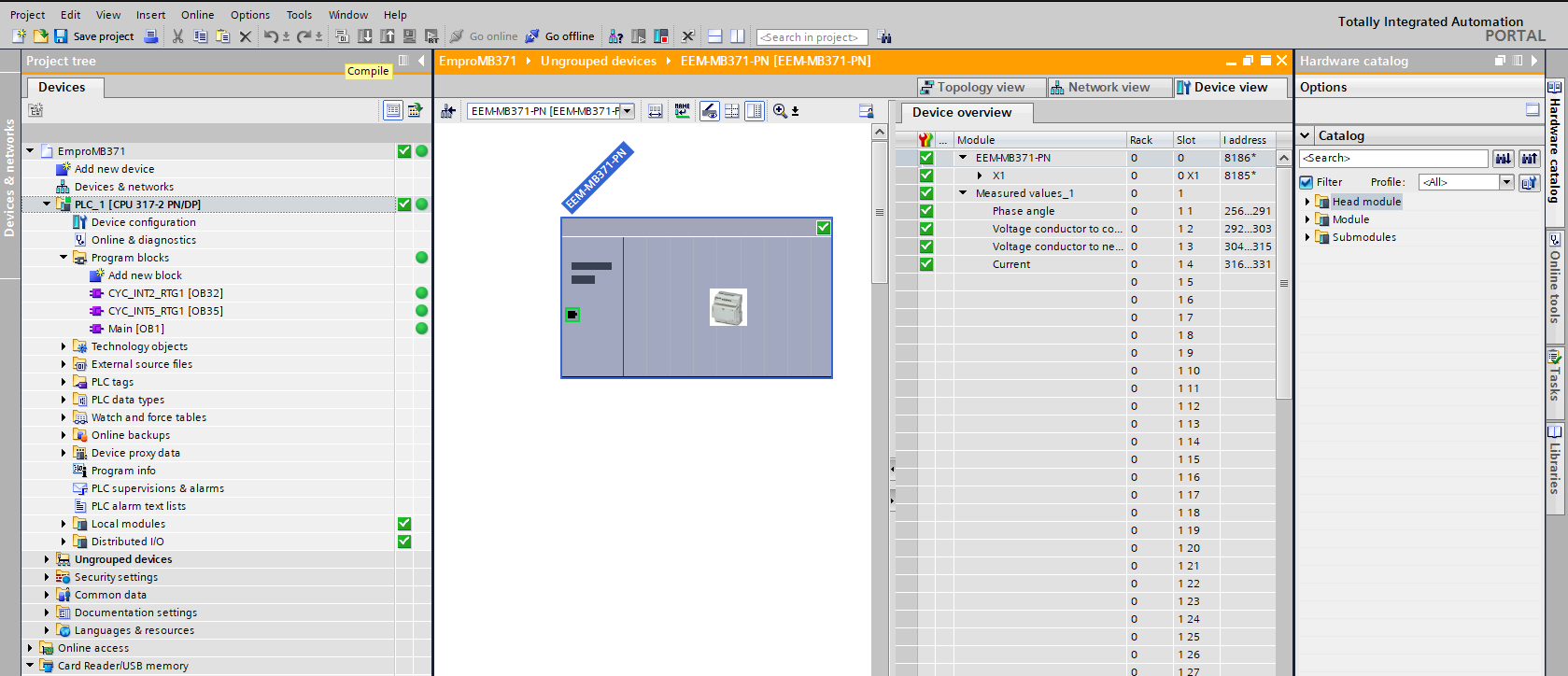The height and width of the screenshot is (676, 1568).
Task: Uncheck the Filter checkbox in catalog
Action: pos(1307,182)
